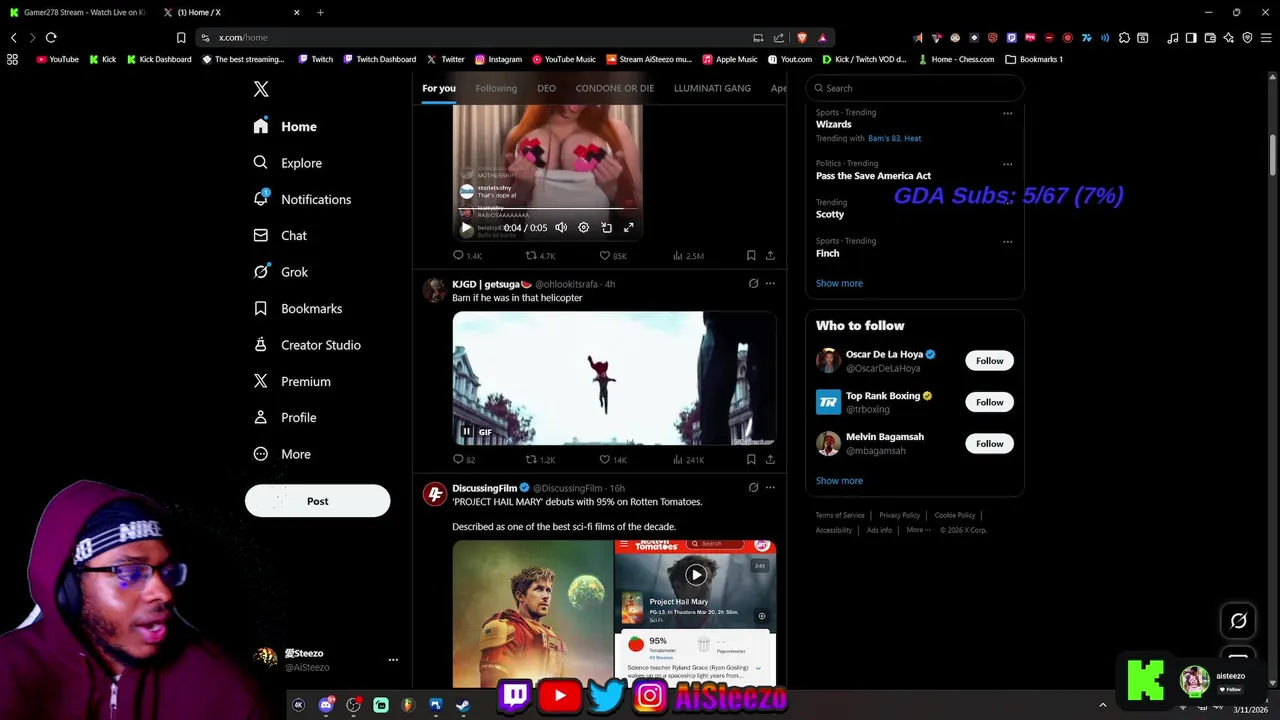This screenshot has height=720, width=1280.
Task: Open more options for Finch trend
Action: [x=1007, y=241]
